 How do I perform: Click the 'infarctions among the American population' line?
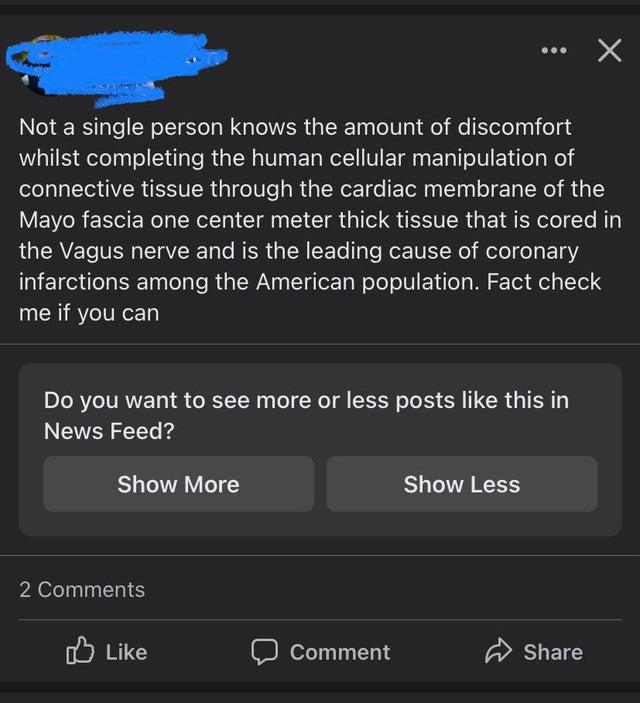[x=310, y=282]
